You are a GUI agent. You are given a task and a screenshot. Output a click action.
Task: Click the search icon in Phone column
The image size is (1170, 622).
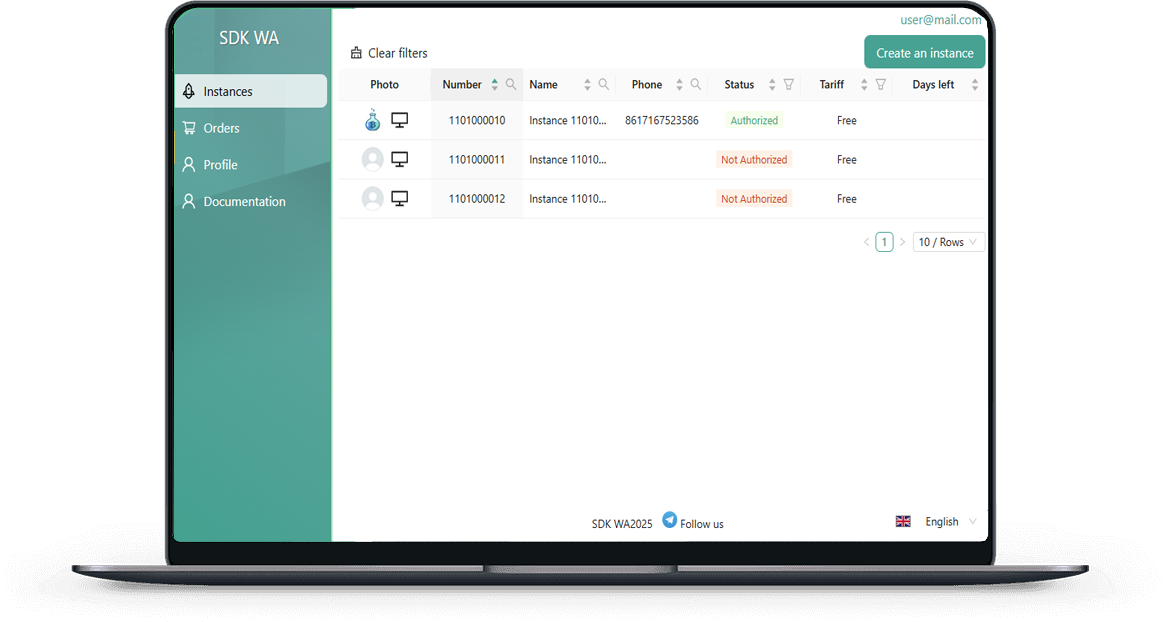click(696, 85)
